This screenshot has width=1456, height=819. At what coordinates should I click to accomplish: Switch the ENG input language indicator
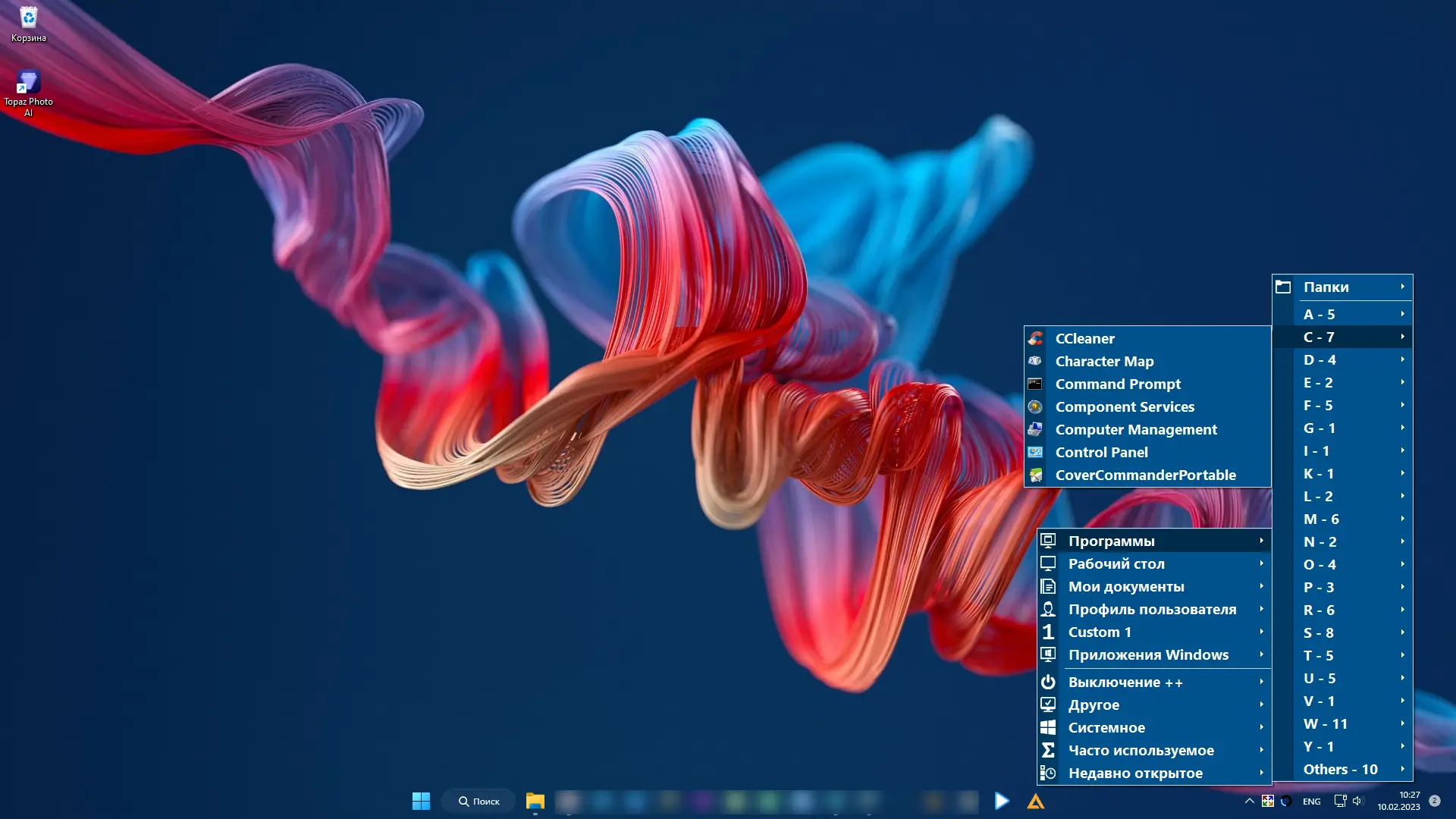click(x=1312, y=802)
